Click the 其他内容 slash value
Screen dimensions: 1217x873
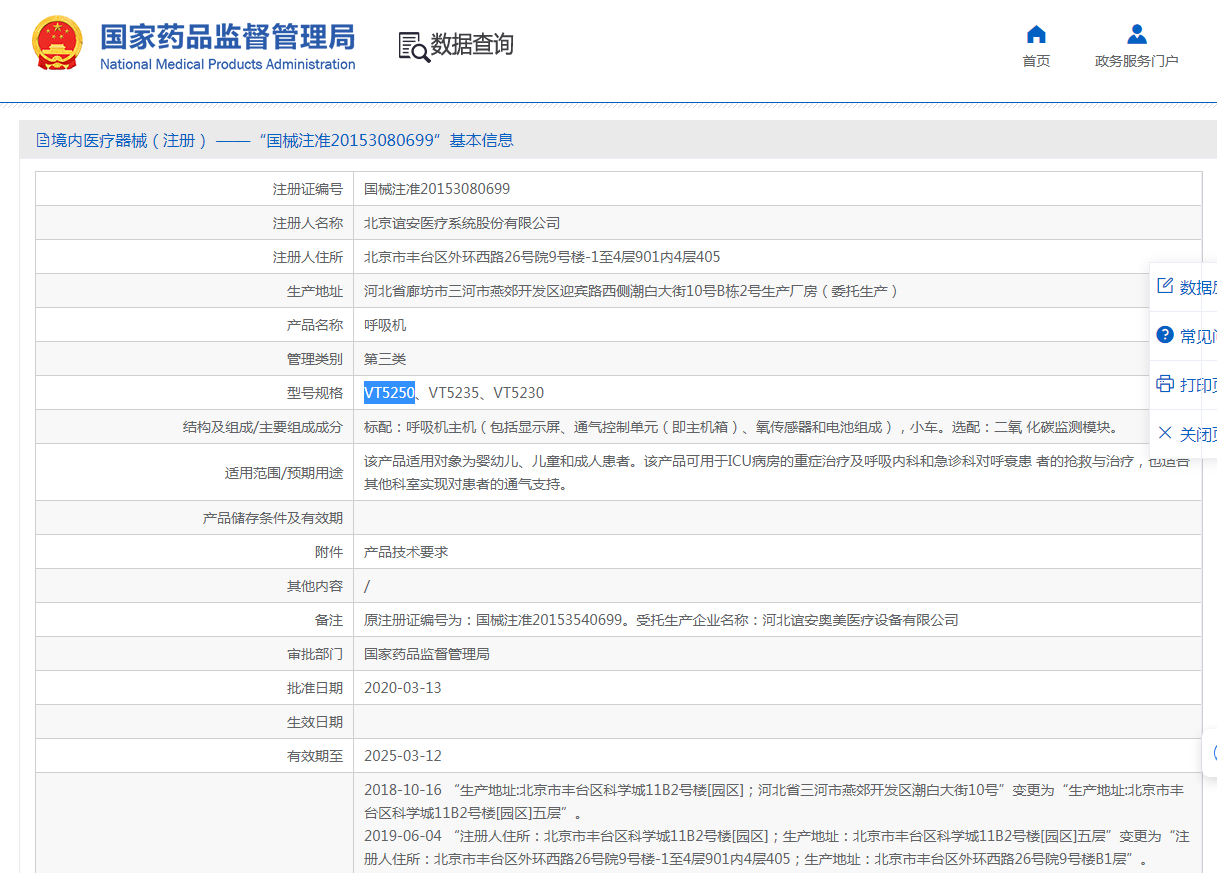pos(367,586)
